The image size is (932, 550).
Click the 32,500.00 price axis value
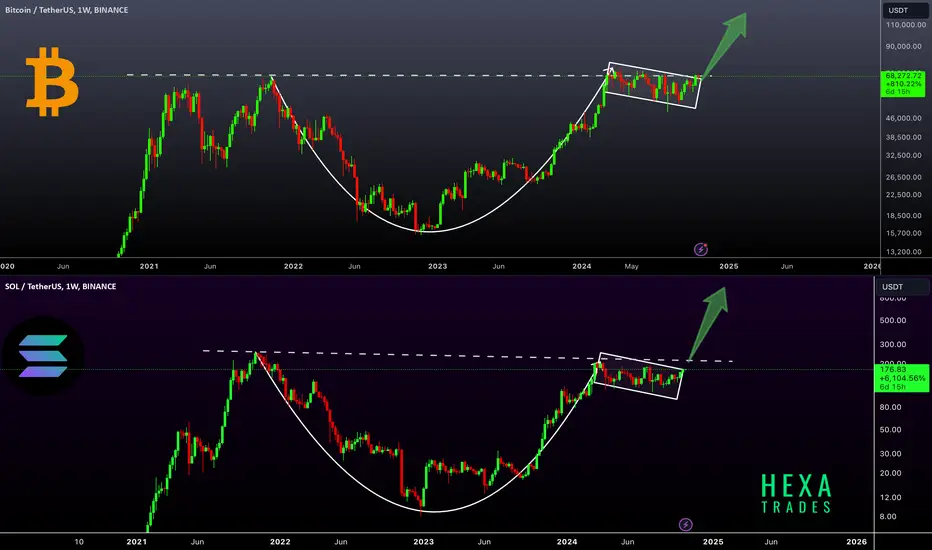tap(904, 156)
